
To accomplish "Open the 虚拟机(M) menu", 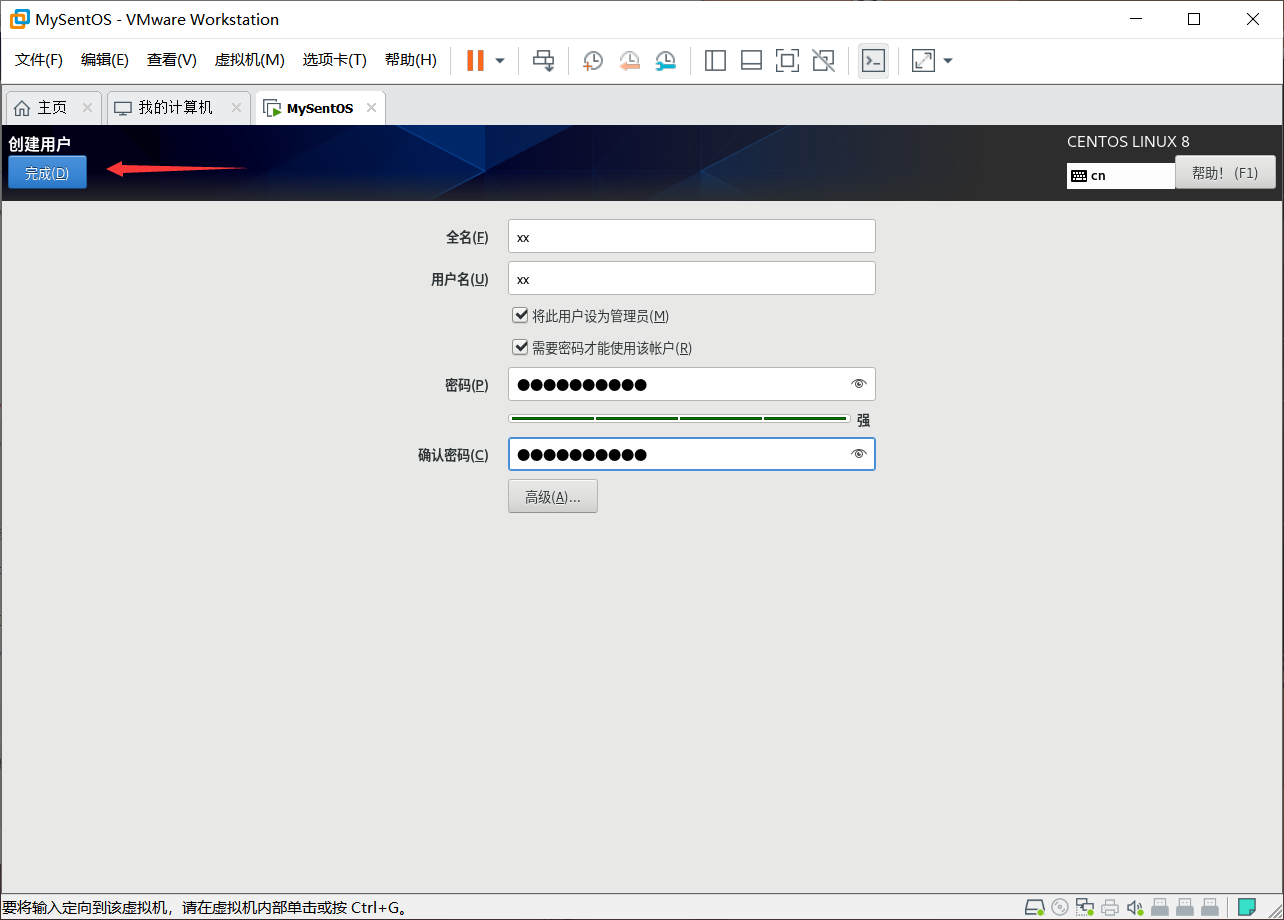I will pyautogui.click(x=250, y=60).
